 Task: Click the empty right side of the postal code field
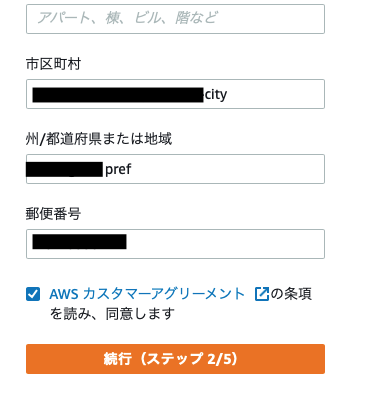tap(225, 244)
